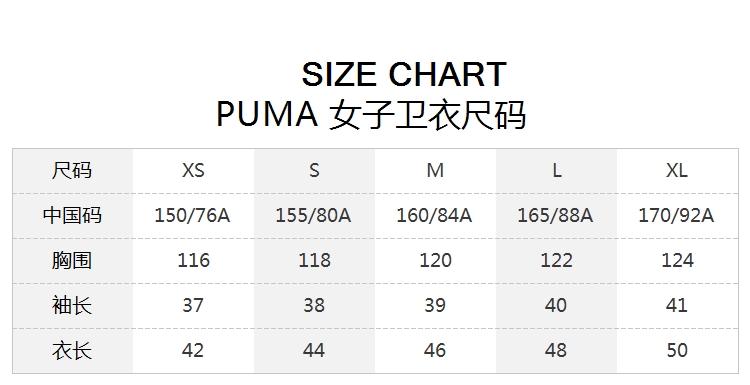The height and width of the screenshot is (385, 750).
Task: Click the S size column header
Action: click(x=314, y=170)
